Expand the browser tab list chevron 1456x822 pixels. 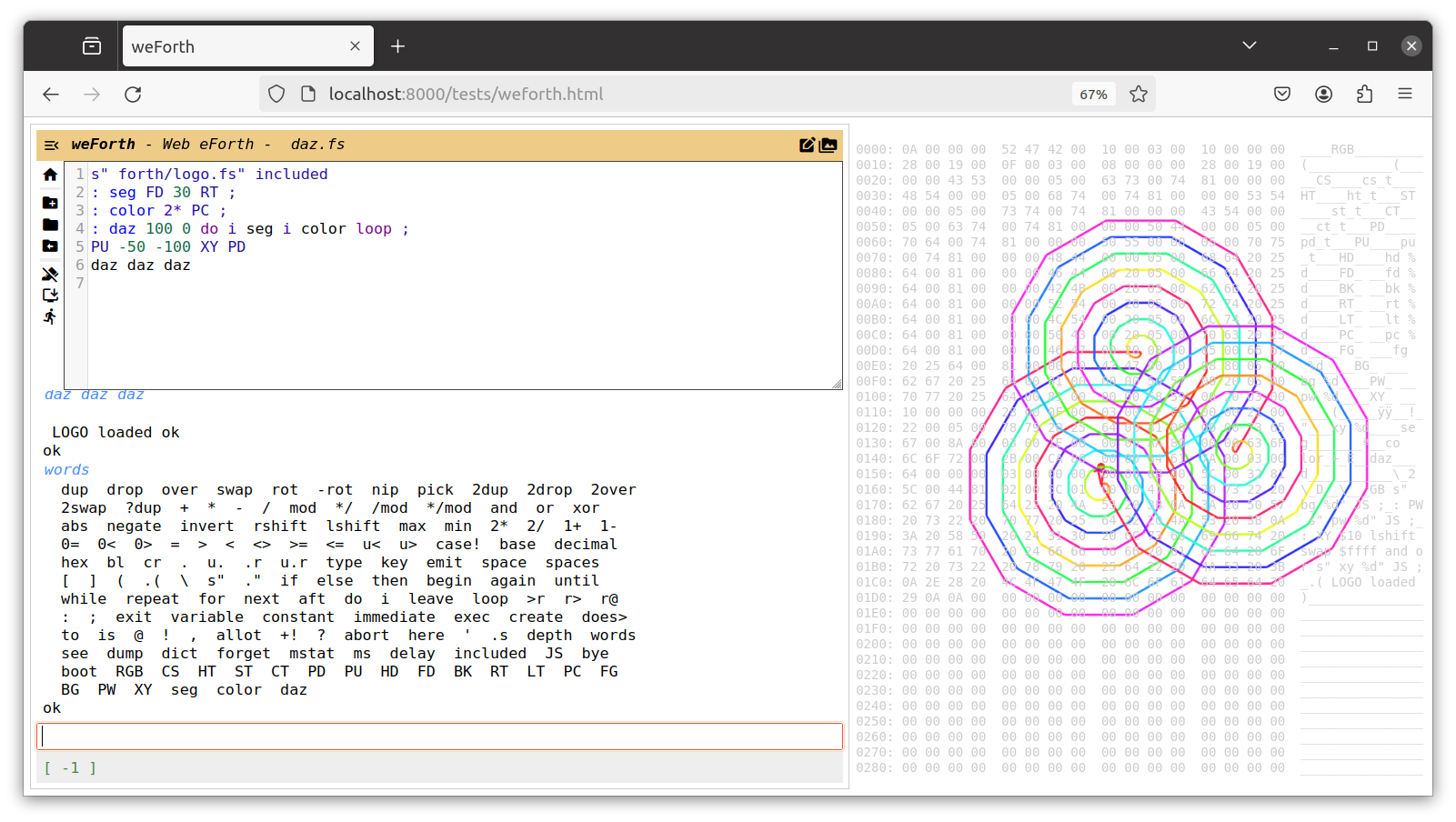pyautogui.click(x=1250, y=45)
